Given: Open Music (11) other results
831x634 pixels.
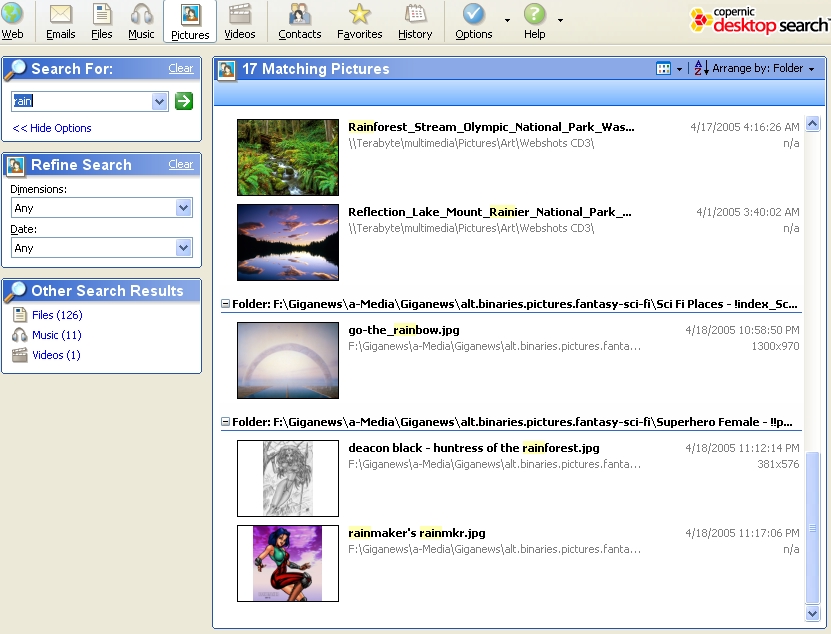Looking at the screenshot, I should pyautogui.click(x=57, y=335).
